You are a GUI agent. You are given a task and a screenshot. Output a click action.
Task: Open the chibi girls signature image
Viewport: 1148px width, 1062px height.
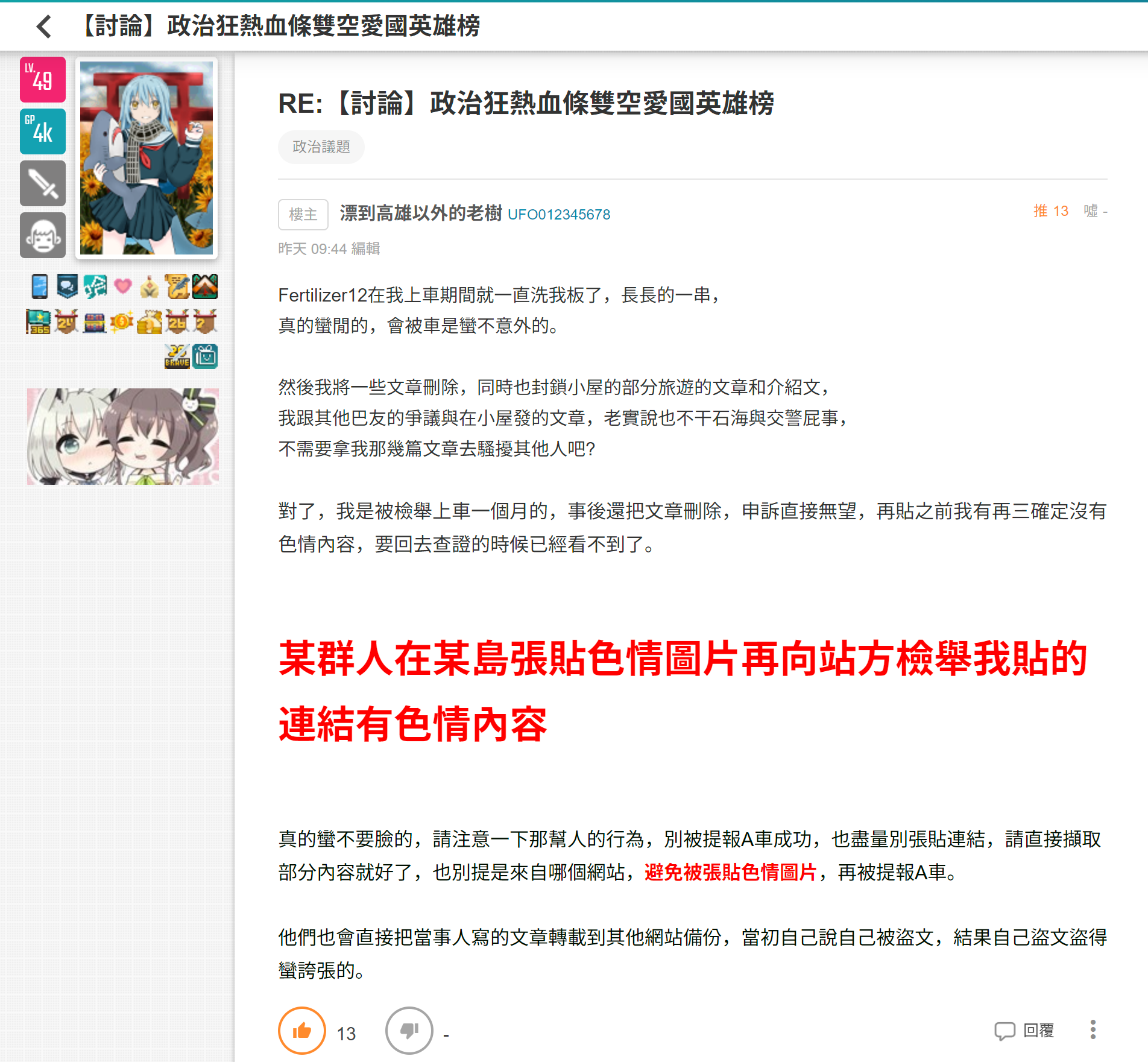[123, 437]
